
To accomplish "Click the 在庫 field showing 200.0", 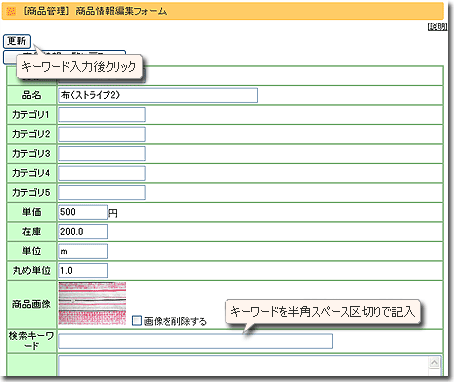I will point(83,231).
